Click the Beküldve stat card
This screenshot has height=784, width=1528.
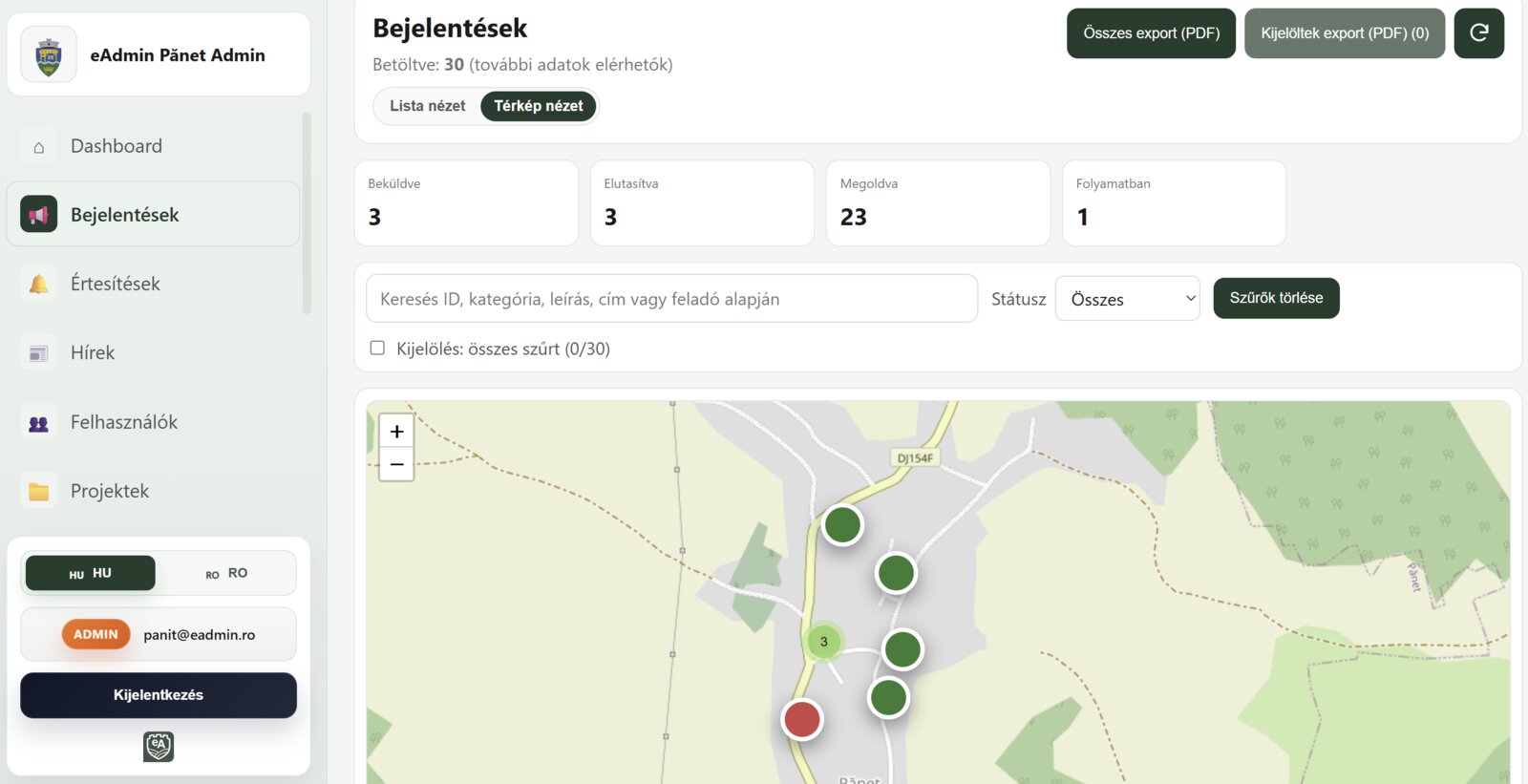pos(466,202)
